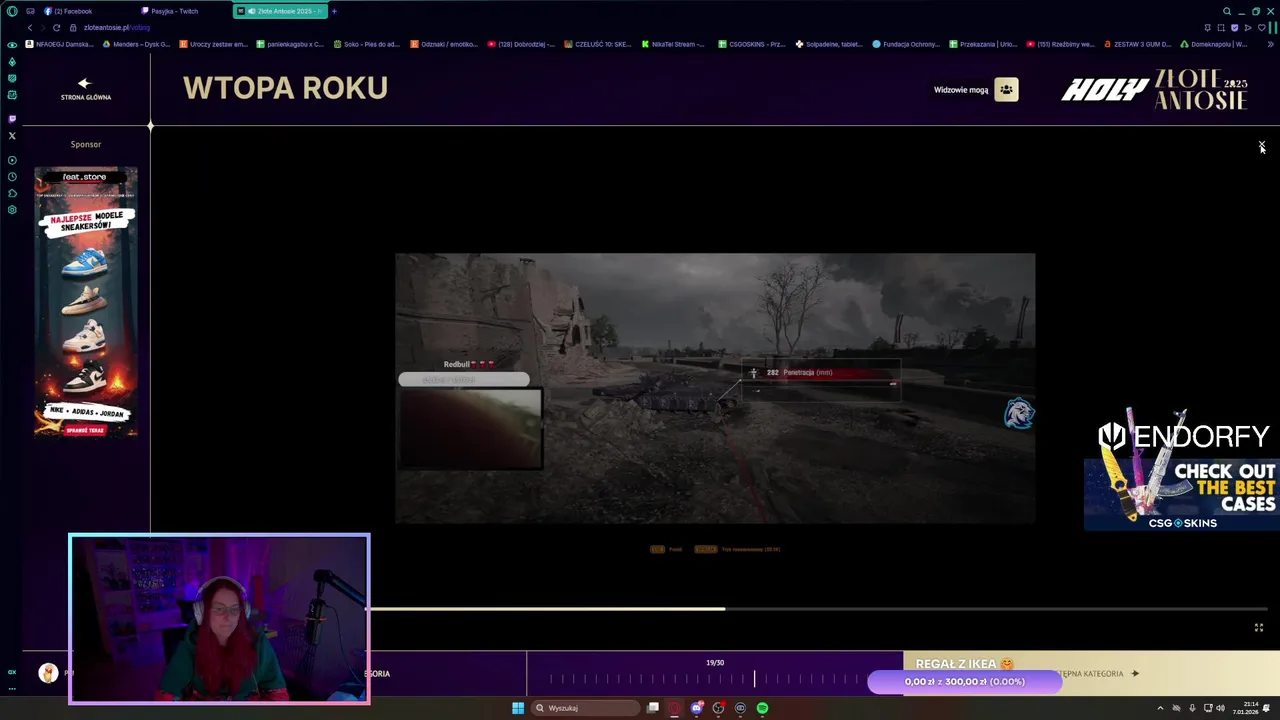The width and height of the screenshot is (1280, 720).
Task: Open Discord from the taskbar
Action: [x=697, y=708]
